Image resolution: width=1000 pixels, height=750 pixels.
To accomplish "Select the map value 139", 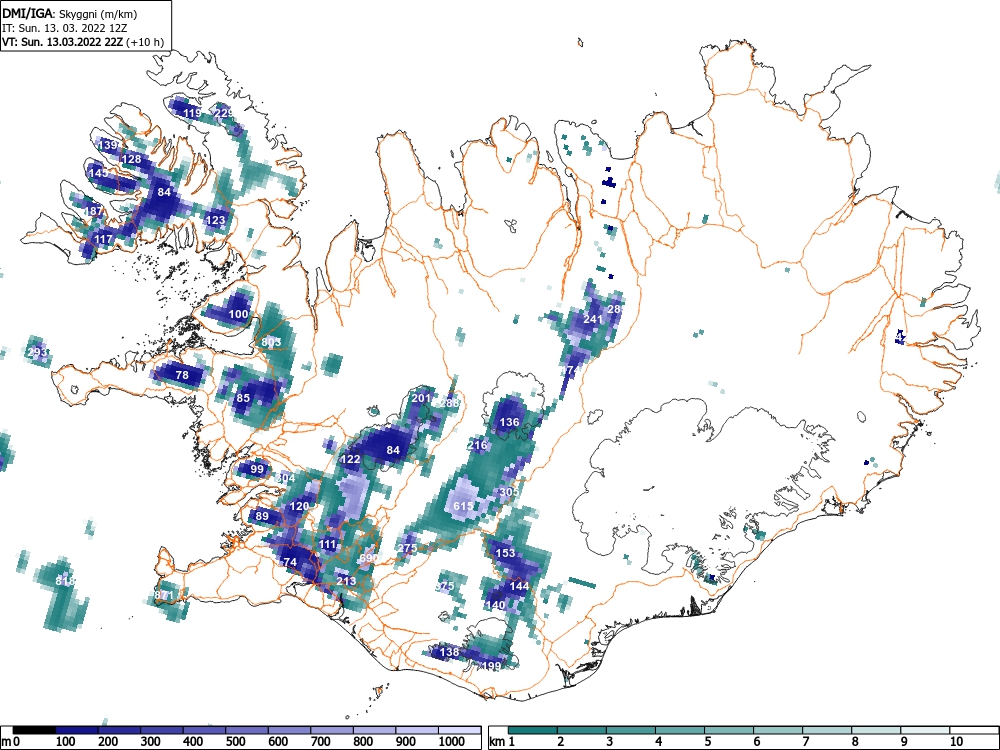I will [x=108, y=145].
